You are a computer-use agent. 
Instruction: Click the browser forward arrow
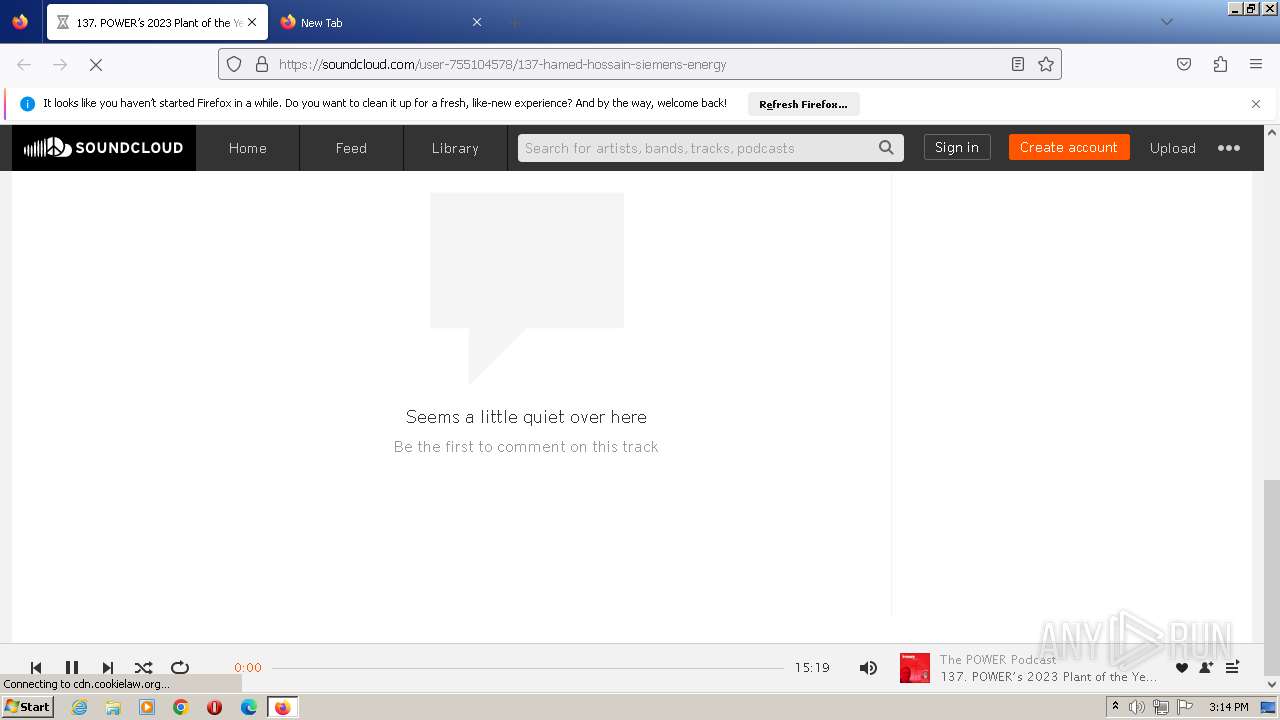(60, 64)
